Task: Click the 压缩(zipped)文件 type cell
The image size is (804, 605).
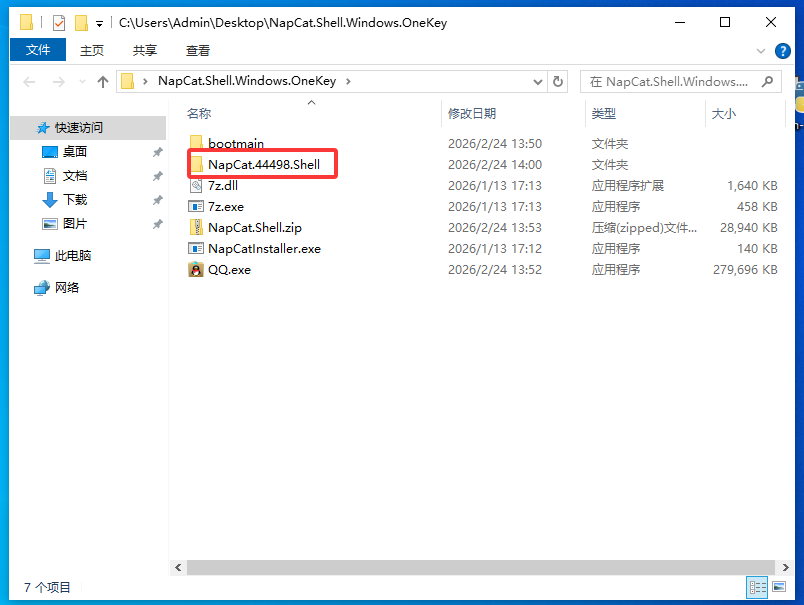Action: coord(644,228)
